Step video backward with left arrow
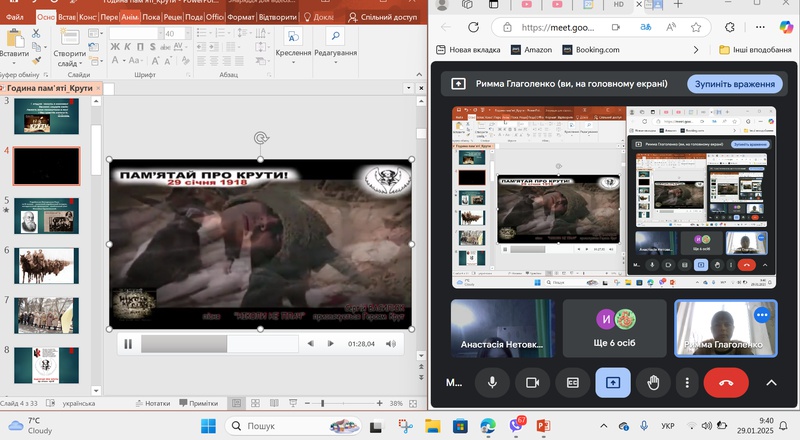This screenshot has width=800, height=440. click(310, 344)
